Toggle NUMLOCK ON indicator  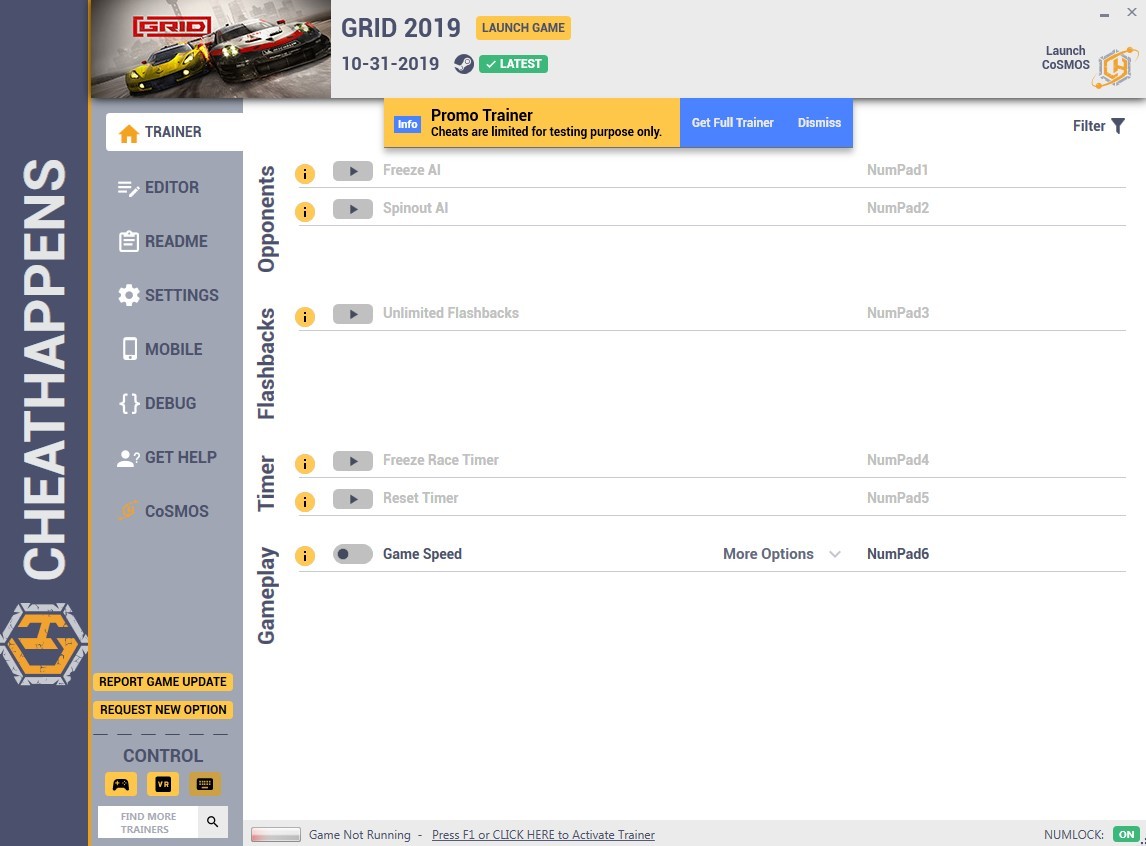pos(1126,834)
